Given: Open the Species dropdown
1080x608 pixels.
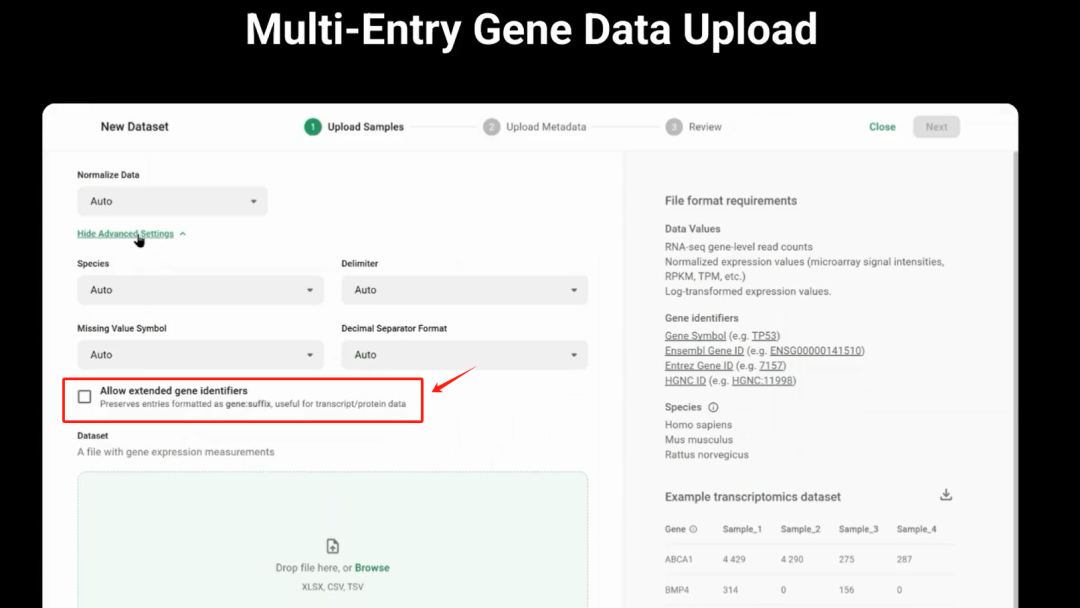Looking at the screenshot, I should (200, 290).
